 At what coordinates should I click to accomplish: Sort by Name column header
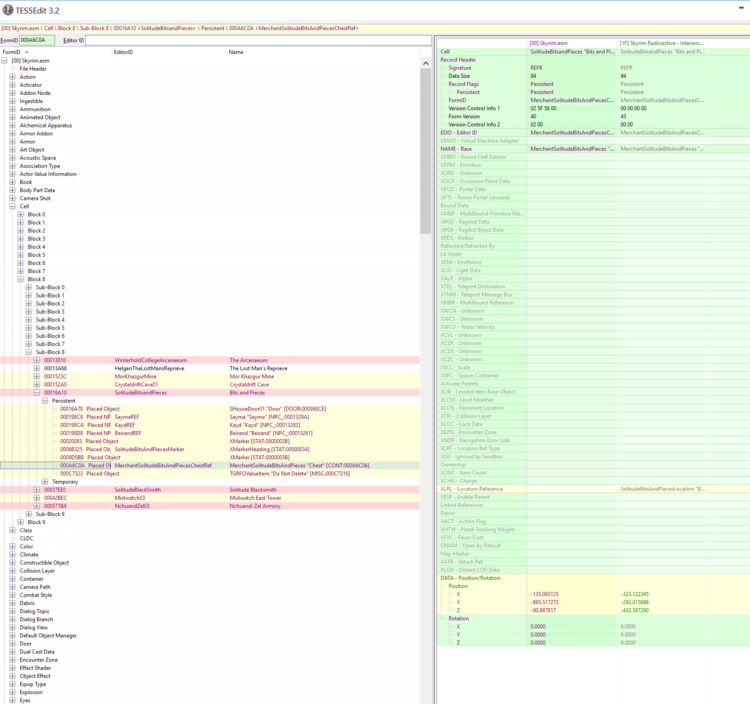(236, 52)
